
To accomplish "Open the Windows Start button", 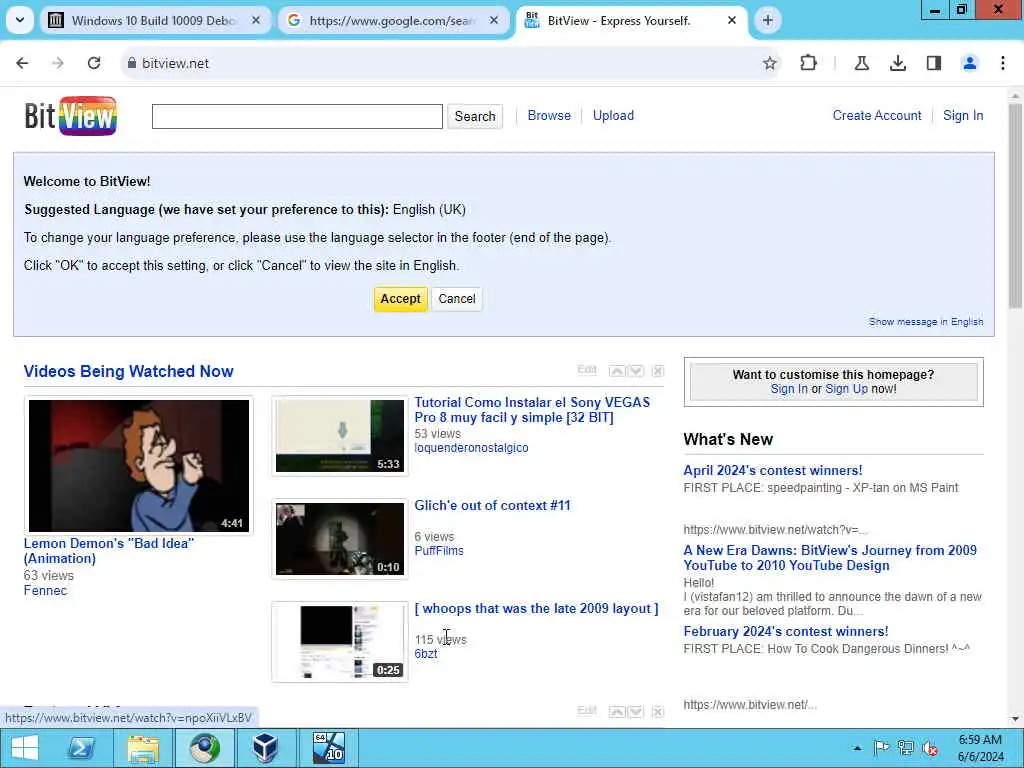I will click(25, 748).
